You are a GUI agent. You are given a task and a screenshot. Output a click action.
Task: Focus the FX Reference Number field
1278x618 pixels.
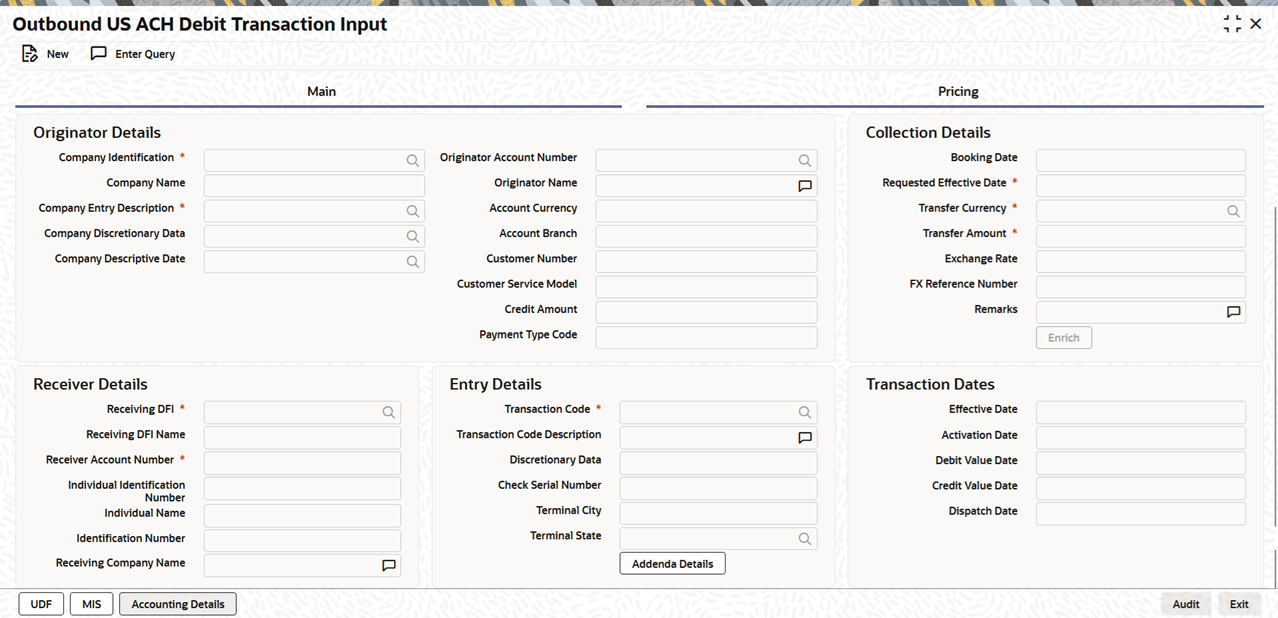(1141, 287)
